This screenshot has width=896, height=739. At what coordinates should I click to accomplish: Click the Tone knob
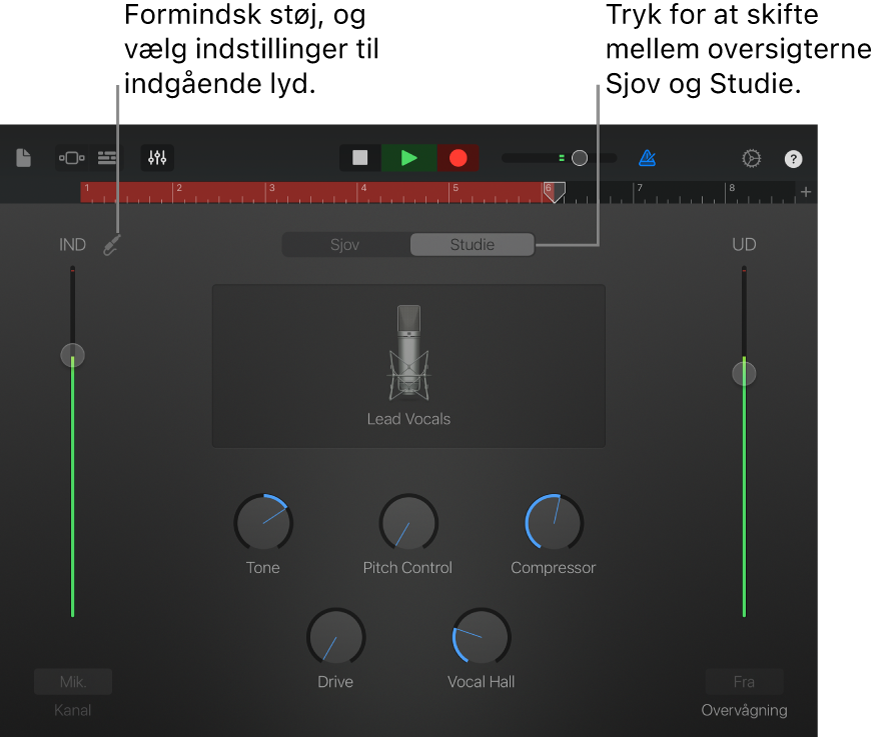pyautogui.click(x=263, y=523)
